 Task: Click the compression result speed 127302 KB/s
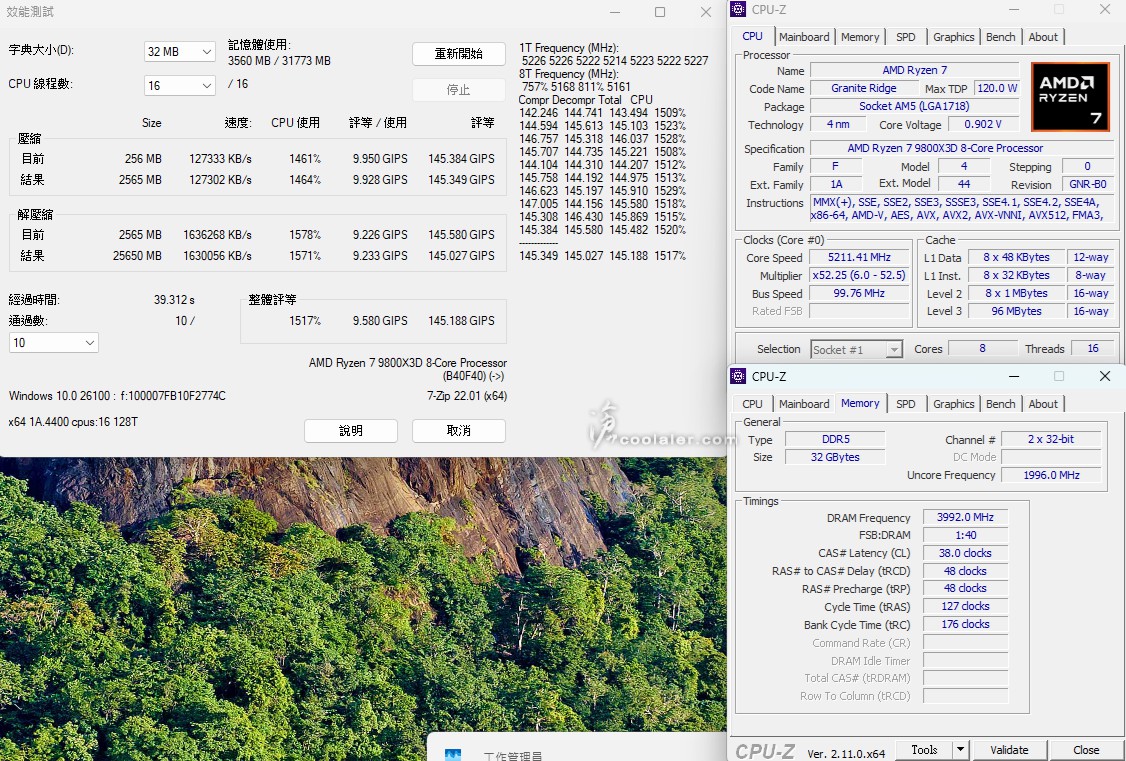(220, 179)
